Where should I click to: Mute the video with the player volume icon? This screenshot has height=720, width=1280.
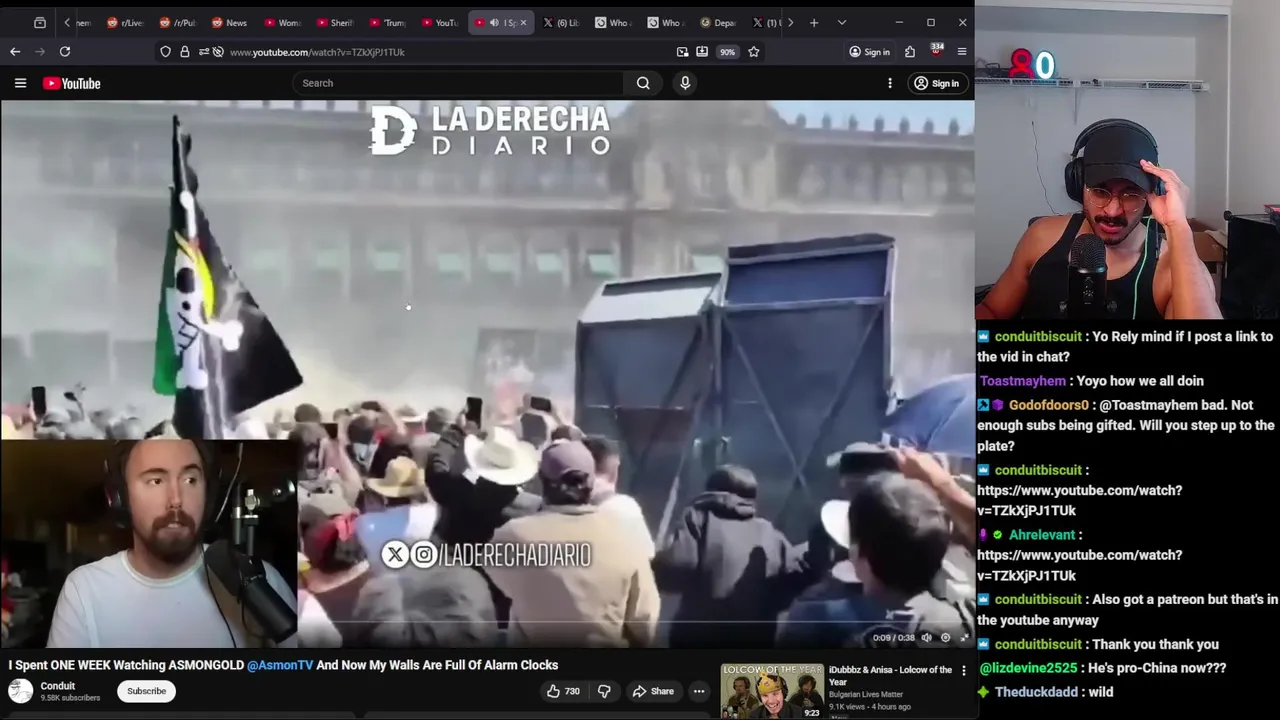(926, 637)
